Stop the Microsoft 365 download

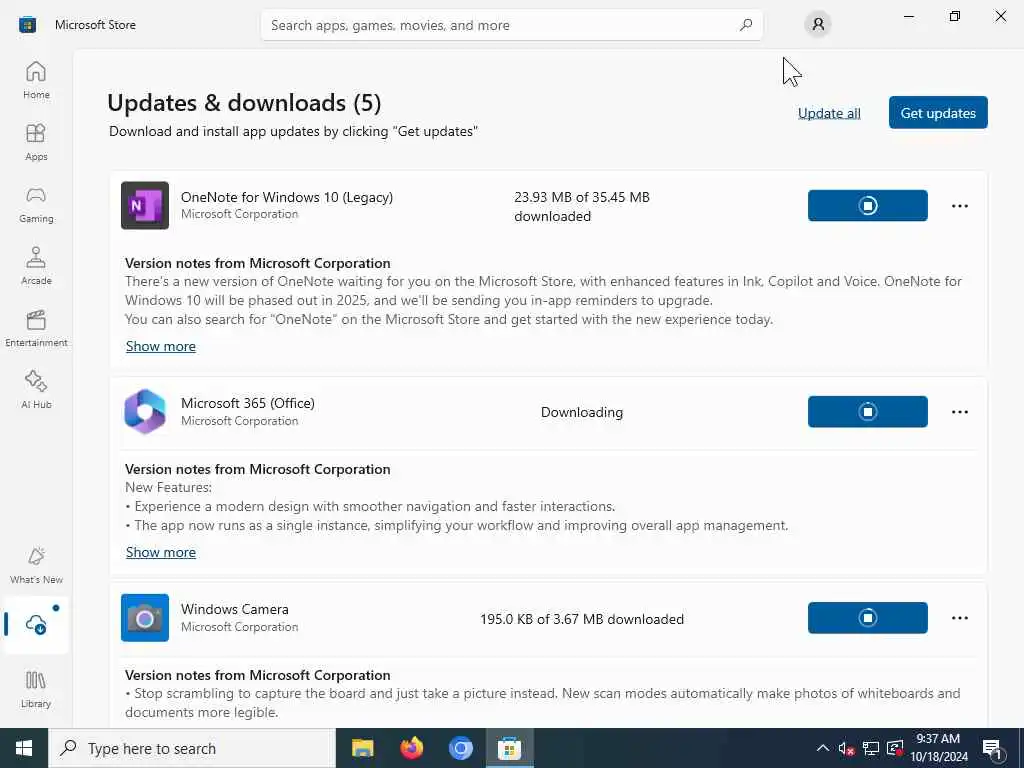coord(867,411)
